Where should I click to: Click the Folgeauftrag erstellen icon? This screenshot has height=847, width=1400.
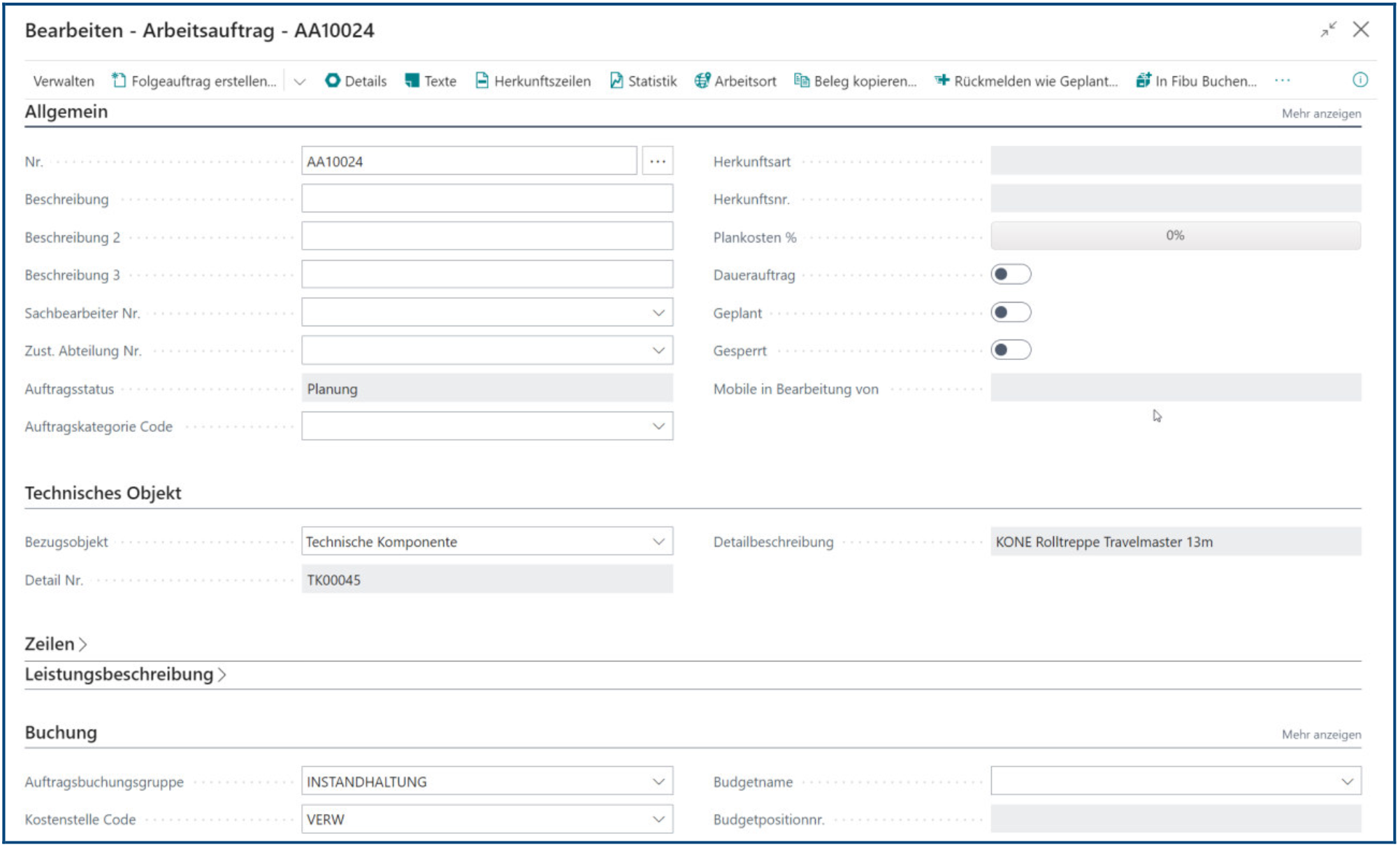[x=119, y=80]
